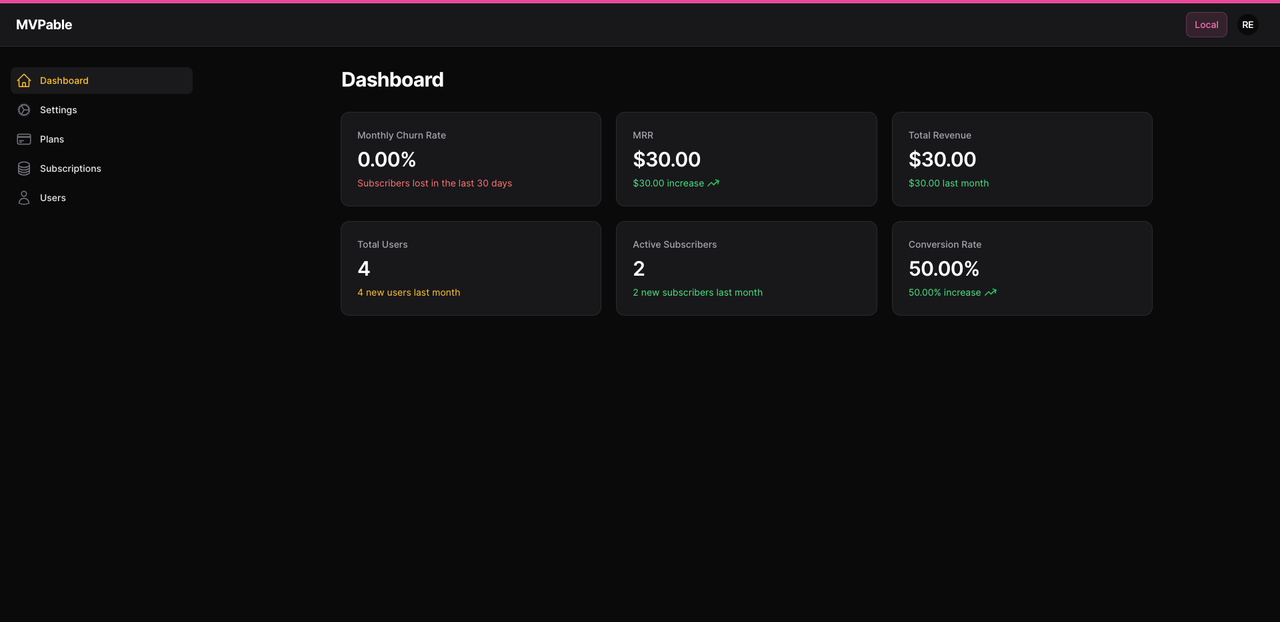This screenshot has width=1280, height=622.
Task: Open the RE profile avatar
Action: tap(1247, 24)
